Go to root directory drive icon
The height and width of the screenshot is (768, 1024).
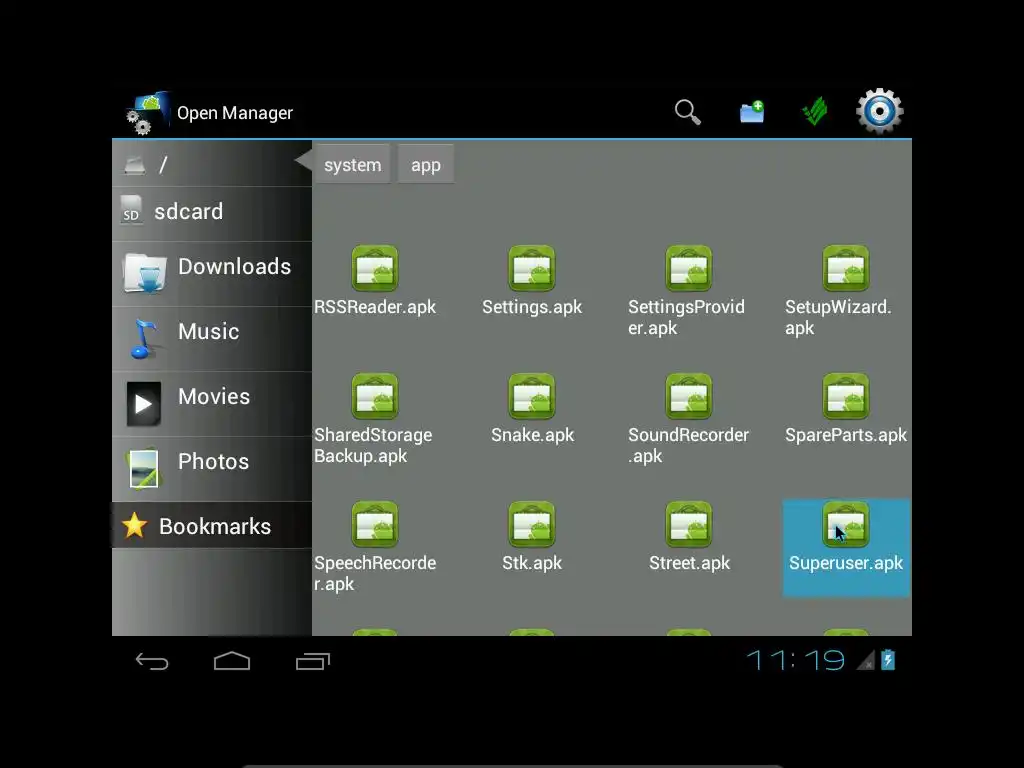[135, 165]
